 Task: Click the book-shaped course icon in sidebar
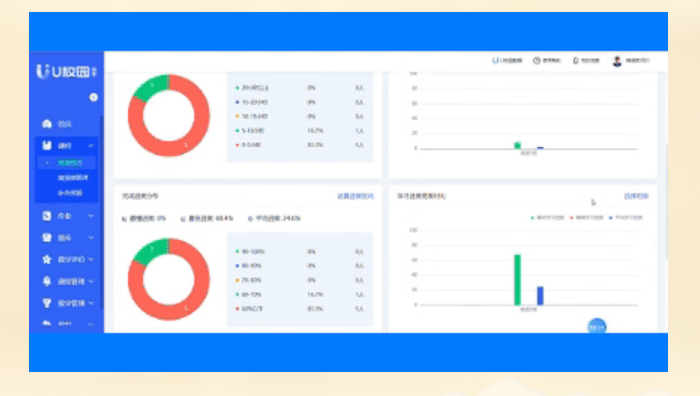47,146
